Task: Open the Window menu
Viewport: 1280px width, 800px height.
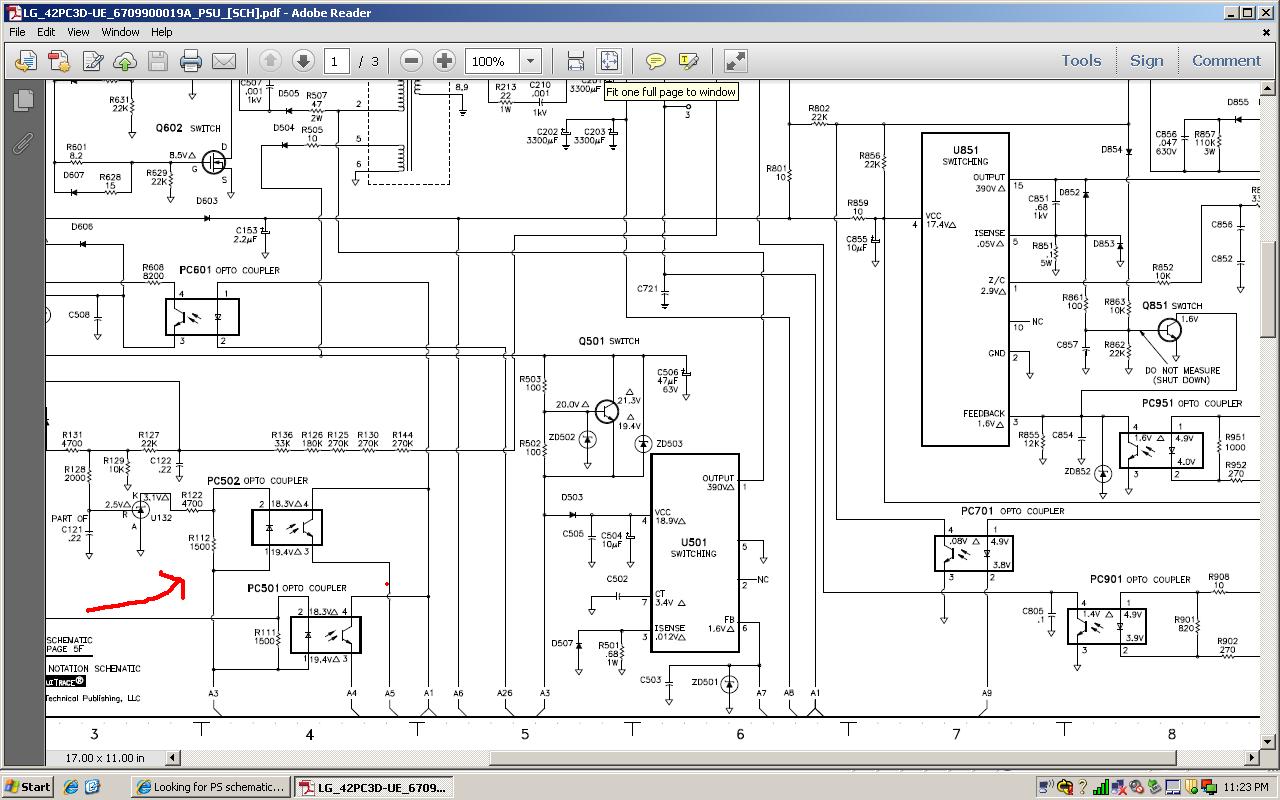Action: 120,32
